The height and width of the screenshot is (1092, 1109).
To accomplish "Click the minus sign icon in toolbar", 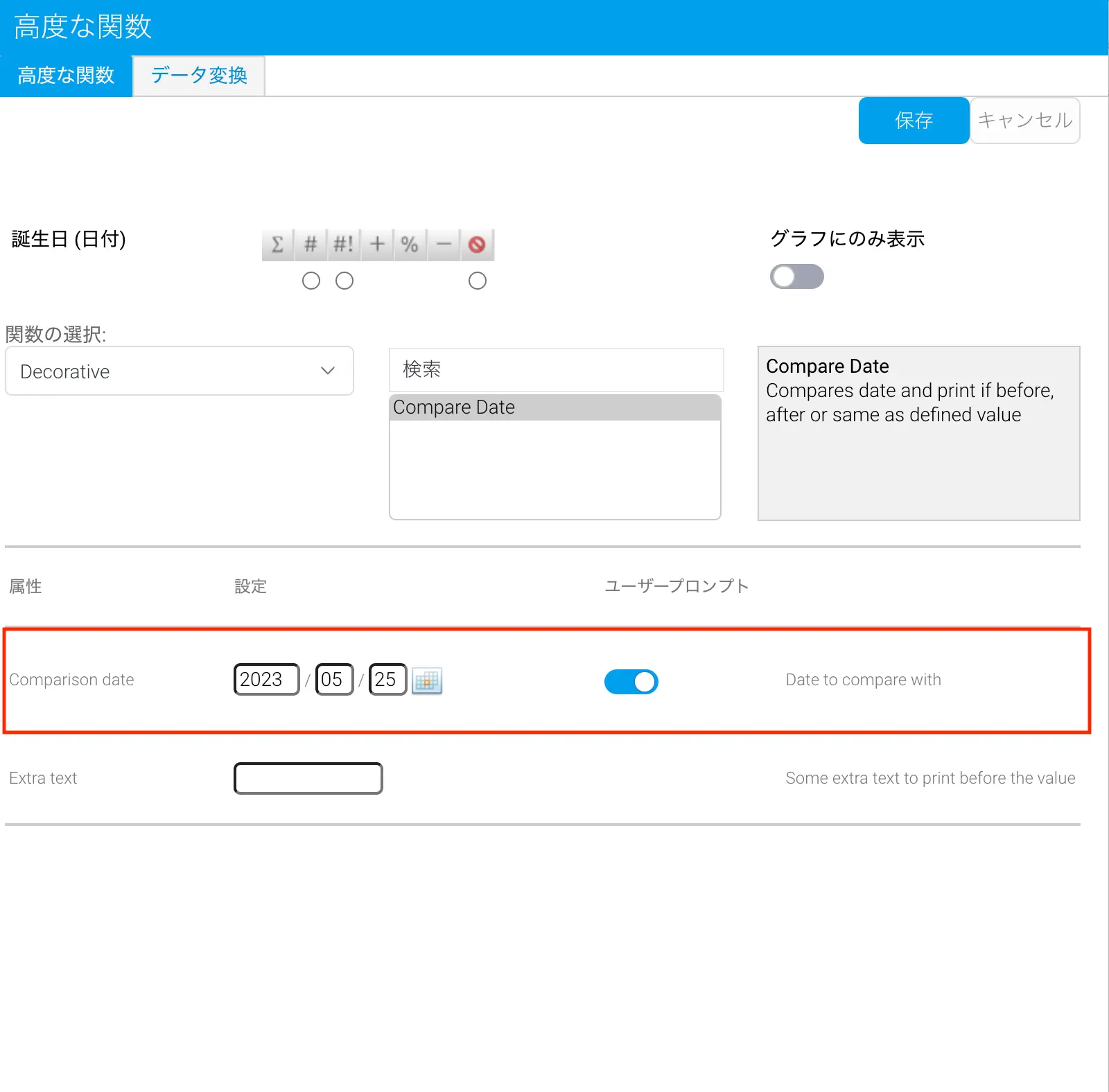I will tap(444, 245).
